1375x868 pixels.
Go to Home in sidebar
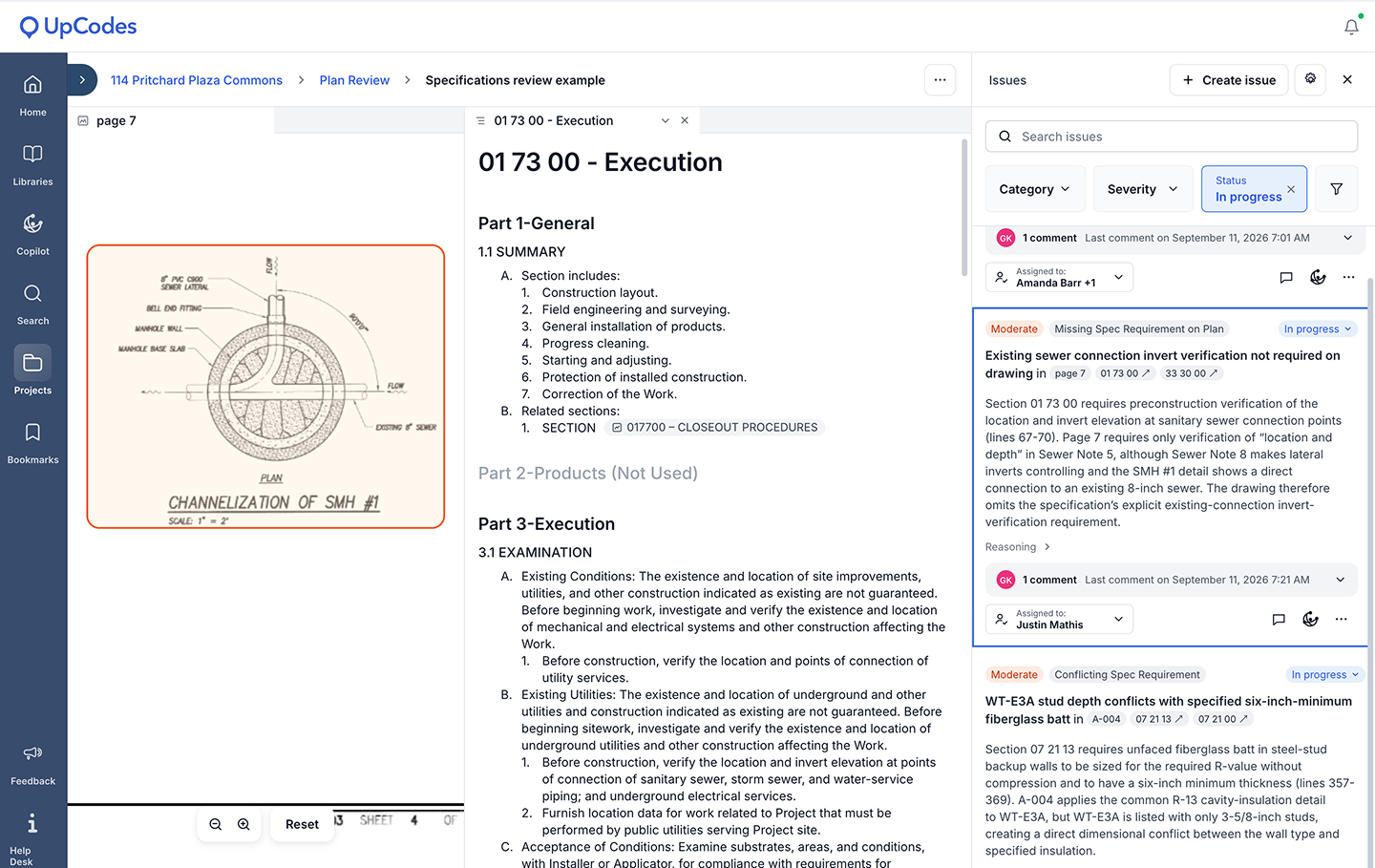click(32, 95)
